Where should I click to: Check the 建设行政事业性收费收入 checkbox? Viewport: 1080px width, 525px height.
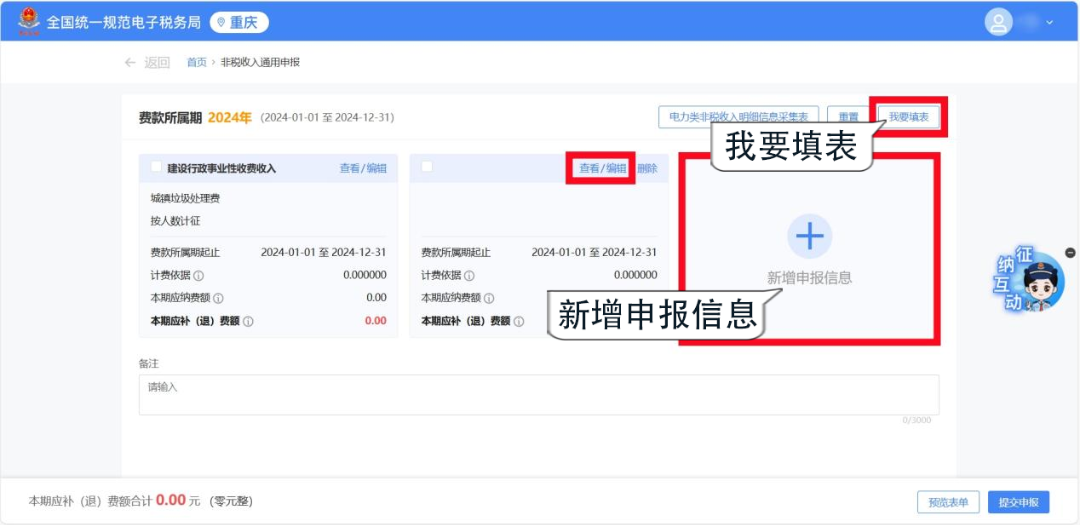(x=156, y=167)
